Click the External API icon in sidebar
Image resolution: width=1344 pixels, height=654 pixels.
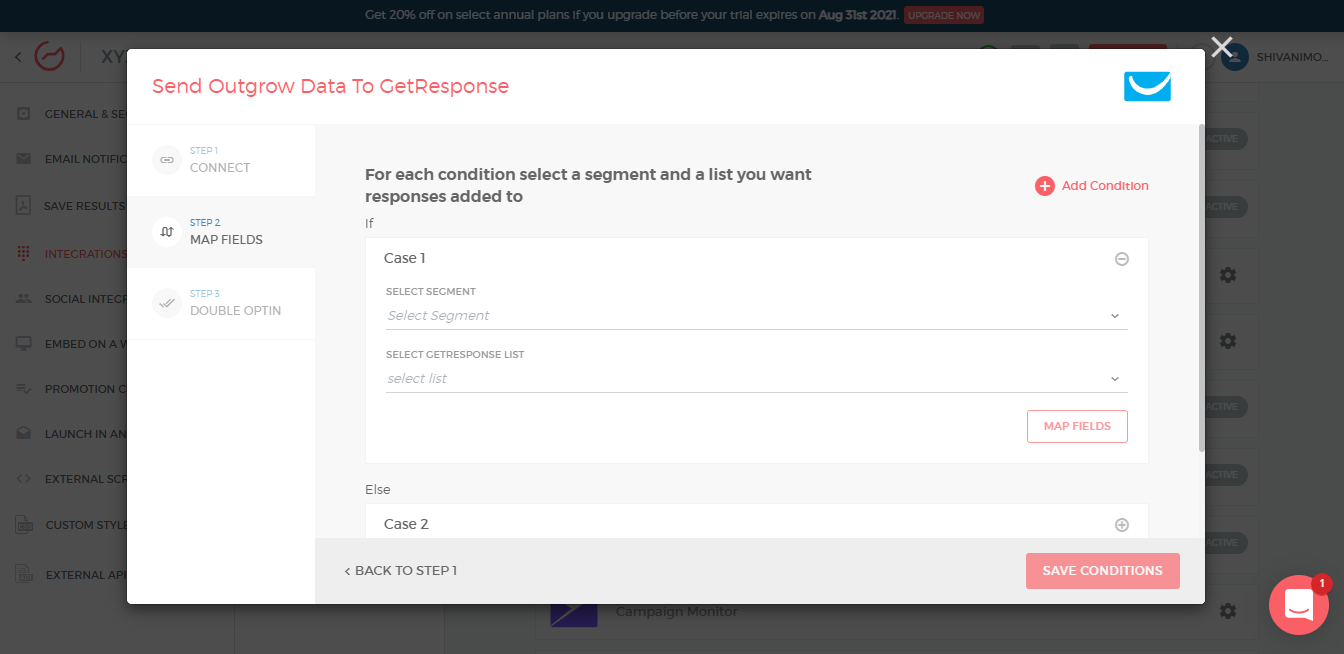click(24, 574)
